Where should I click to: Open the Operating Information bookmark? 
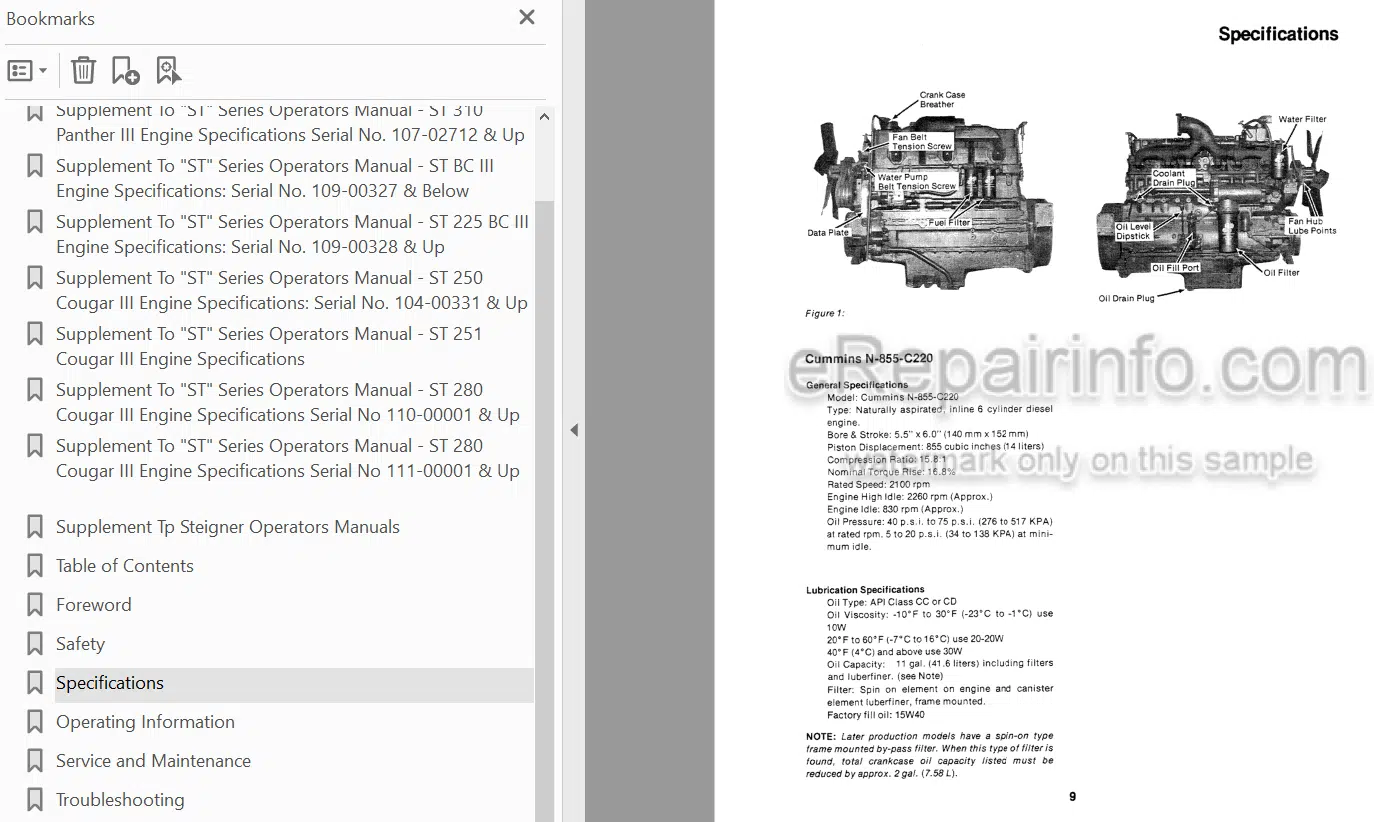point(145,722)
